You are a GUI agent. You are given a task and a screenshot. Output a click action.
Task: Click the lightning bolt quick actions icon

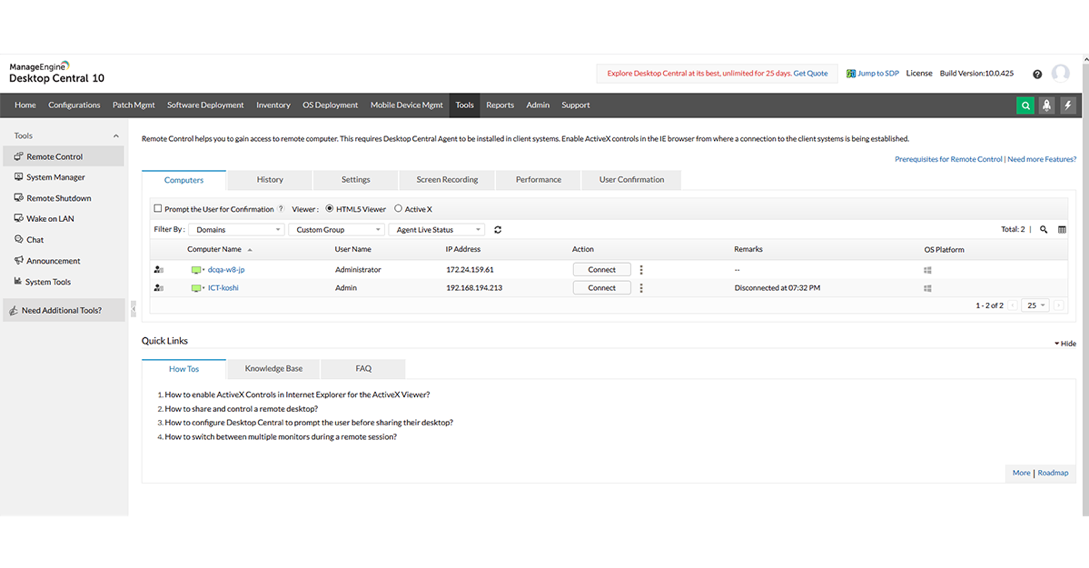[x=1068, y=106]
